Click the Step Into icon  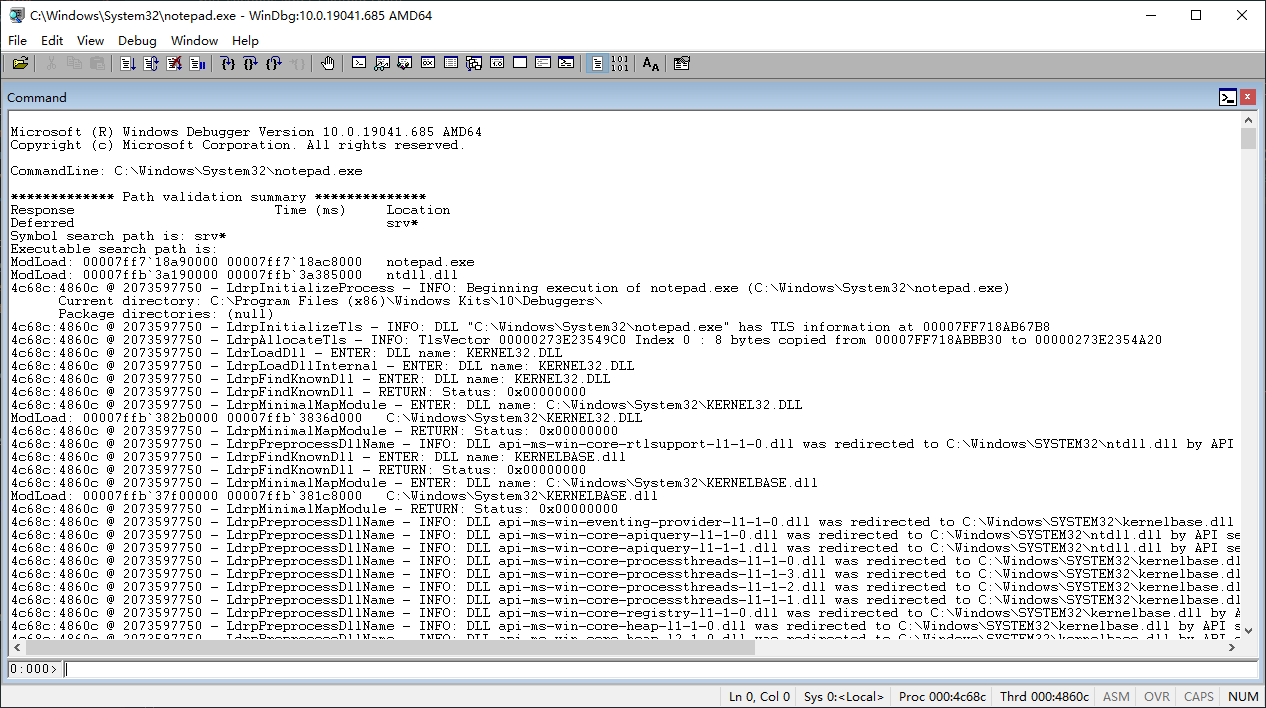(x=228, y=63)
